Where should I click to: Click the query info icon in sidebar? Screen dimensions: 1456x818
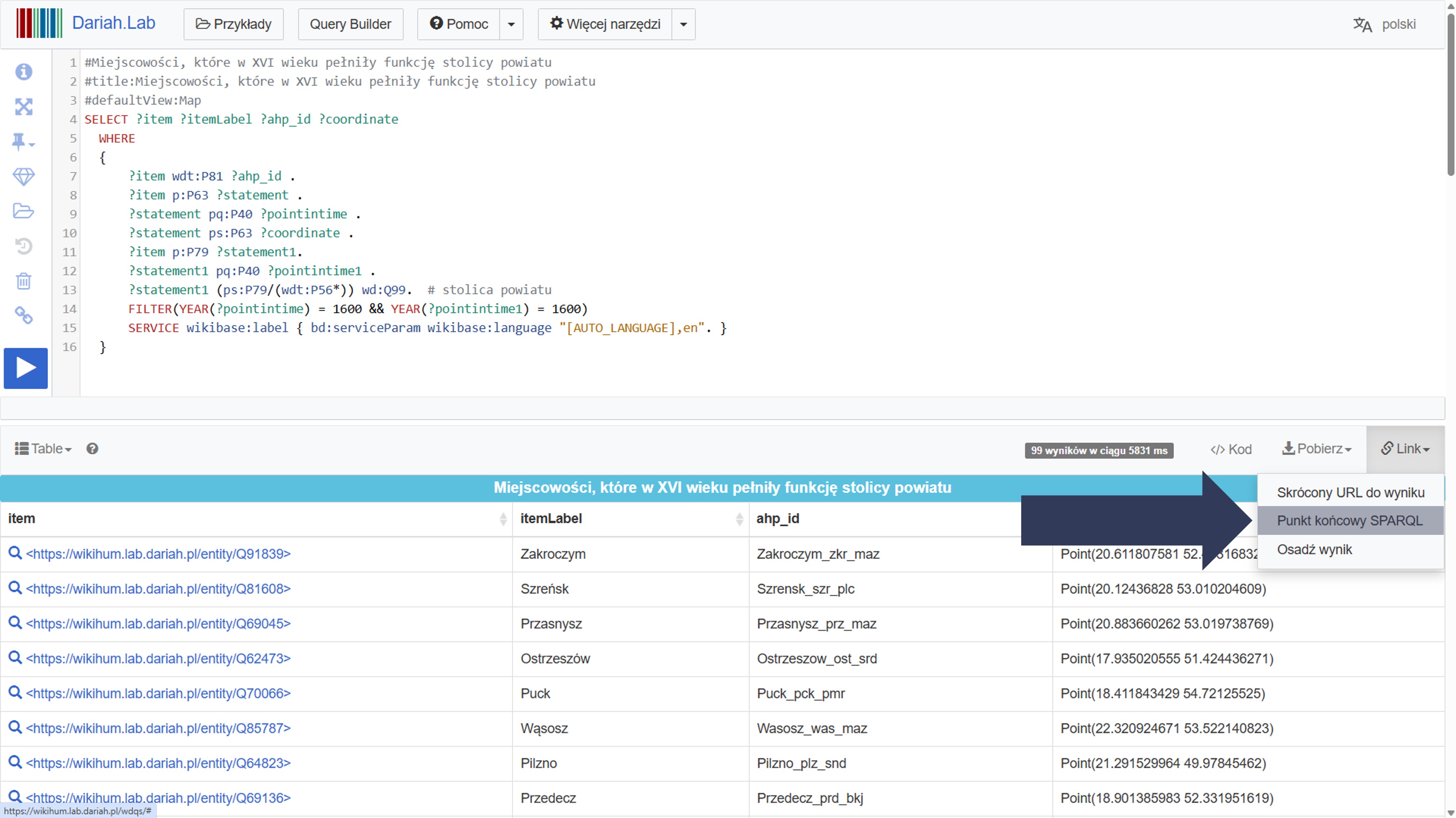pyautogui.click(x=24, y=72)
